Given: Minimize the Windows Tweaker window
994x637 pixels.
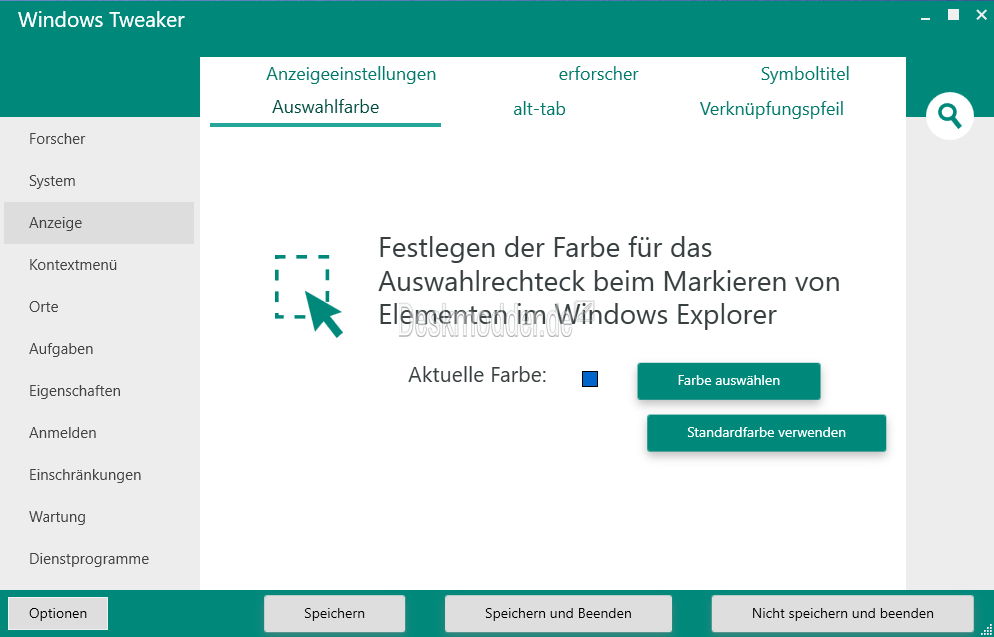Looking at the screenshot, I should tap(926, 19).
